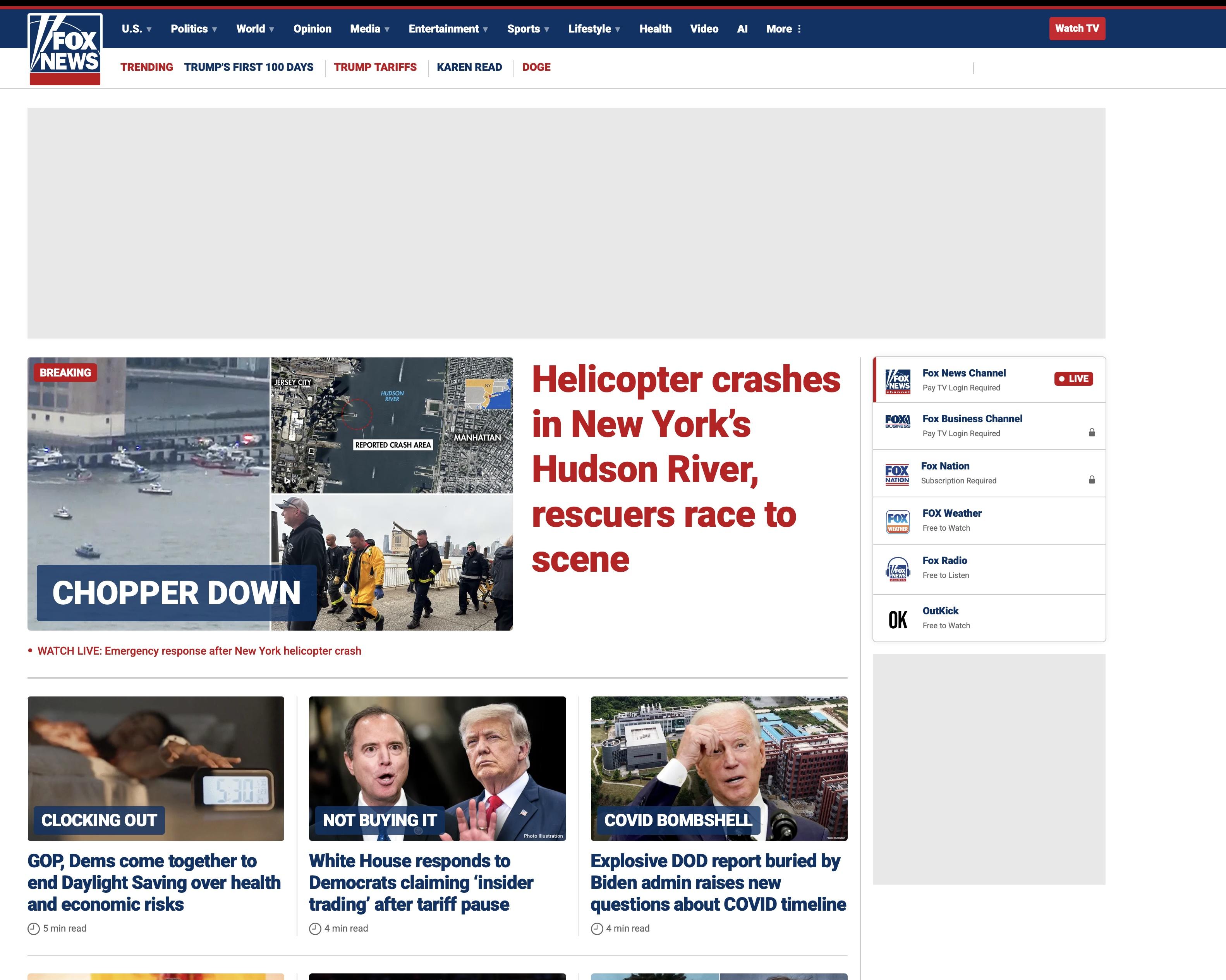Click the rescuers walking on pier photo
The height and width of the screenshot is (980, 1226).
tap(392, 562)
